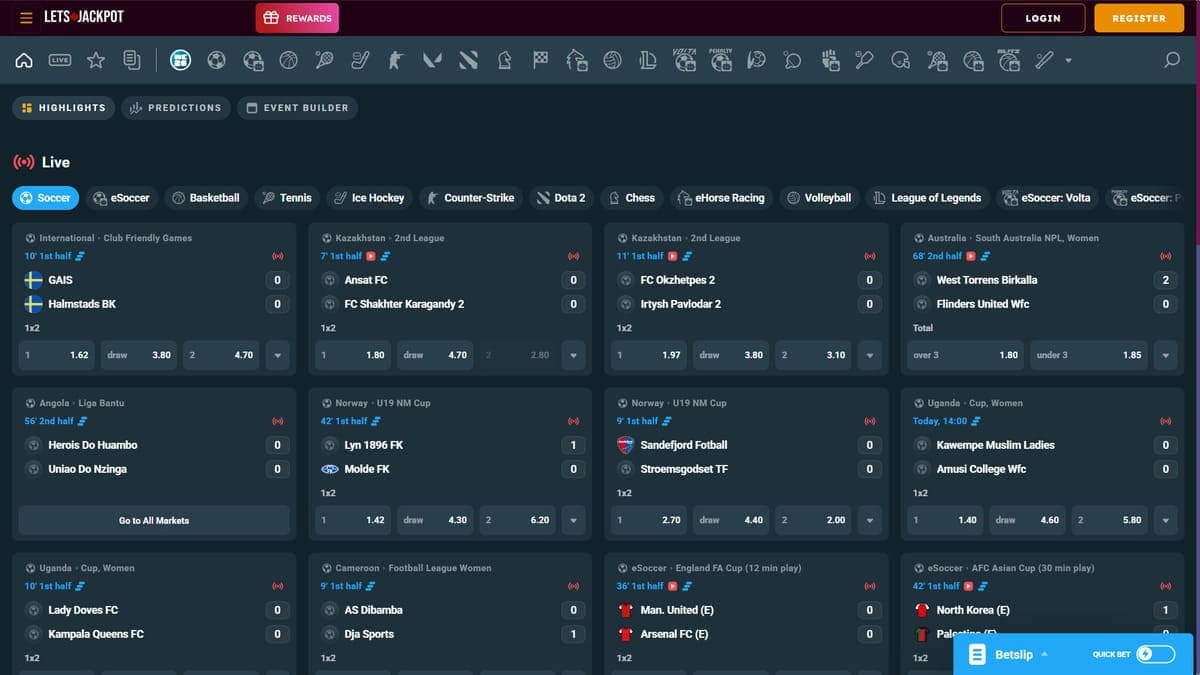Open the hamburger menu icon
The height and width of the screenshot is (675, 1200).
26,18
